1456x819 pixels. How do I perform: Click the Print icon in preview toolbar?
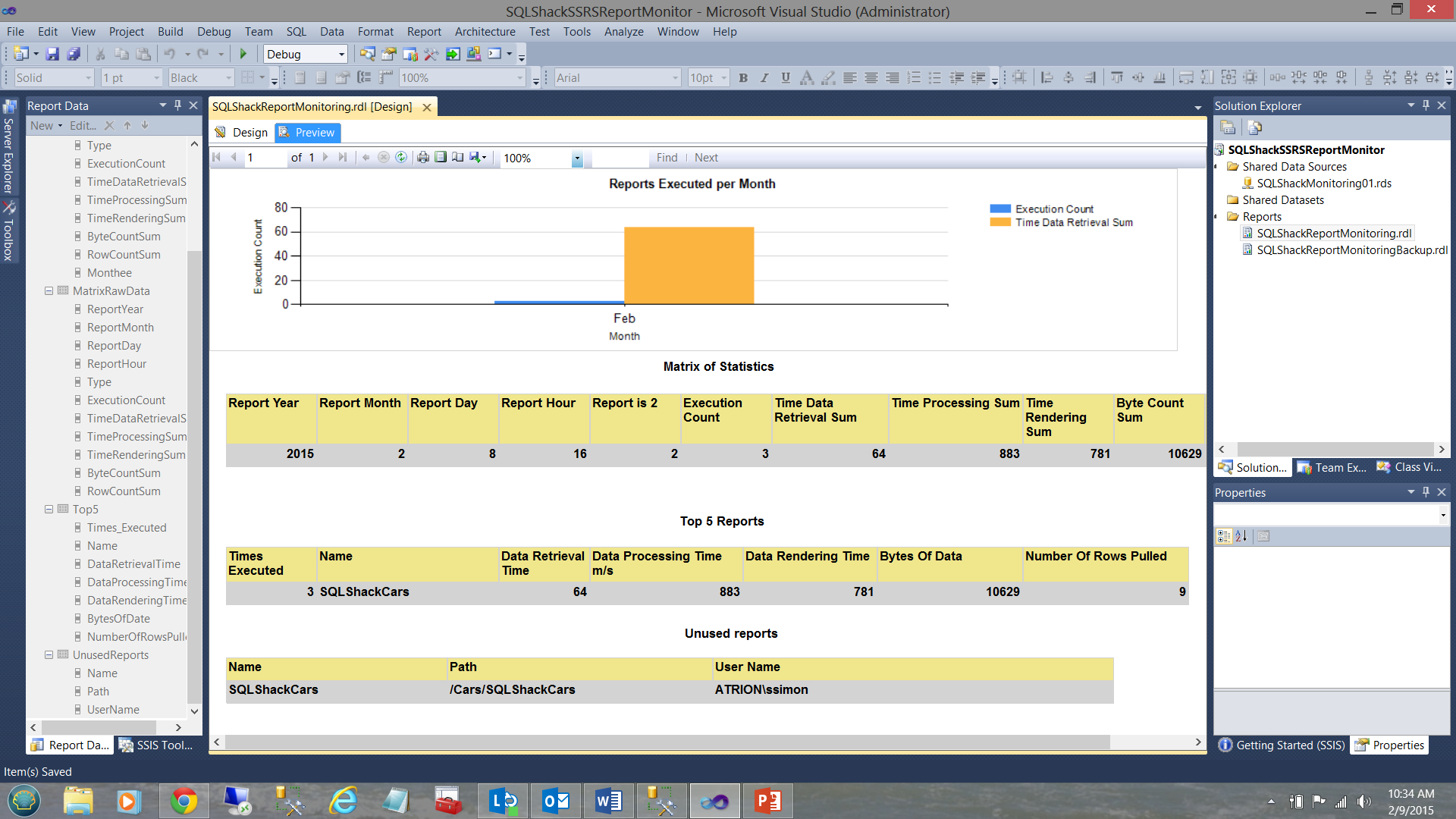[x=423, y=158]
